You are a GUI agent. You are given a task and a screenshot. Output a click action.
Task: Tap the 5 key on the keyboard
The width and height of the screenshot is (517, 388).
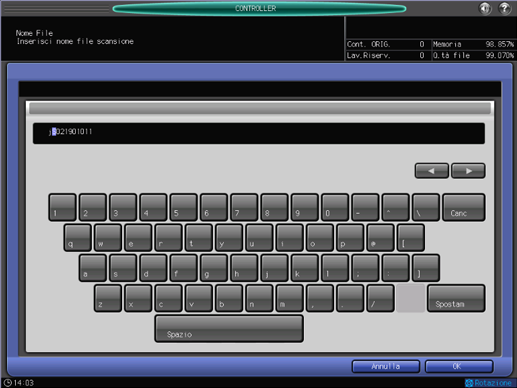pos(183,207)
